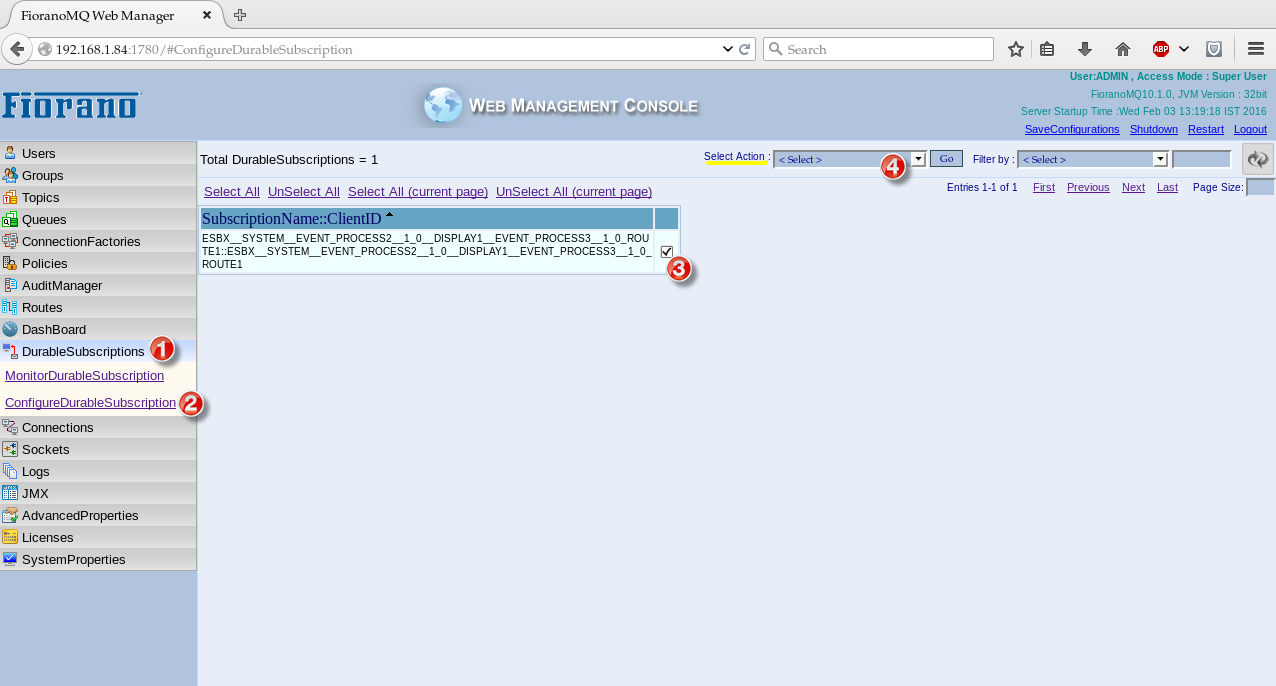Open the Users menu item
The image size is (1276, 686).
click(x=98, y=153)
